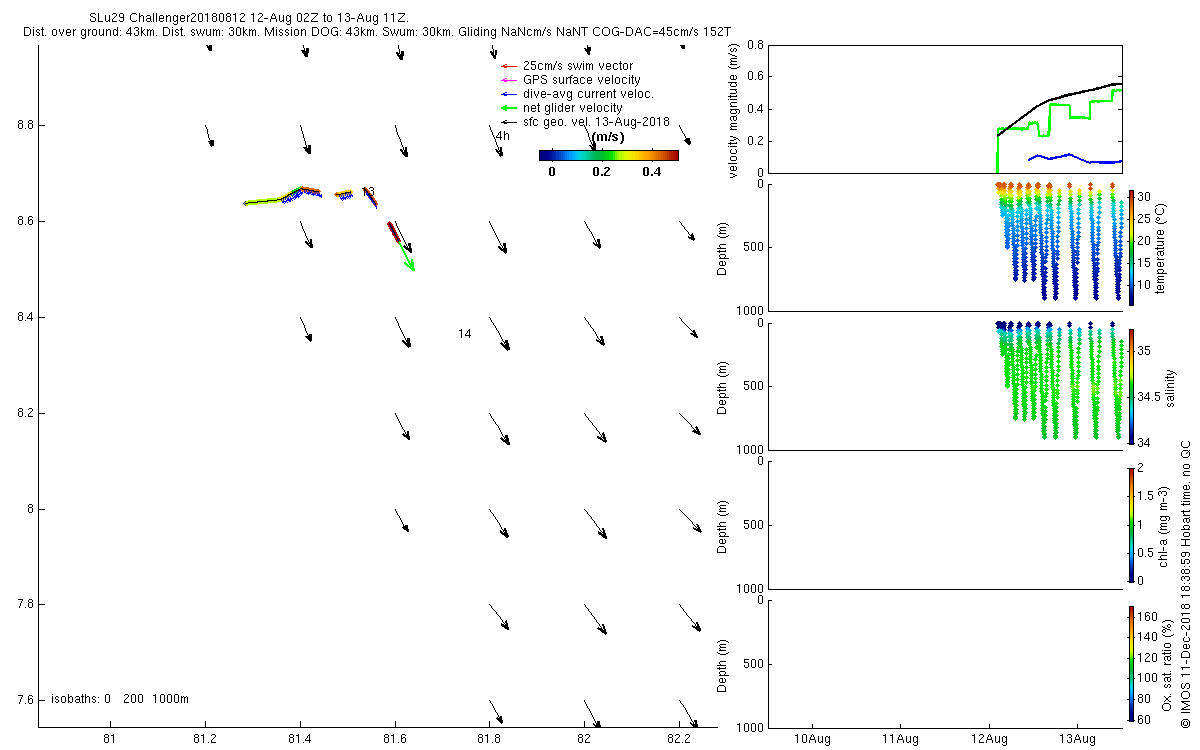The image size is (1200, 750).
Task: Click the Ox. sat. ratio colorbar
Action: click(x=1131, y=663)
